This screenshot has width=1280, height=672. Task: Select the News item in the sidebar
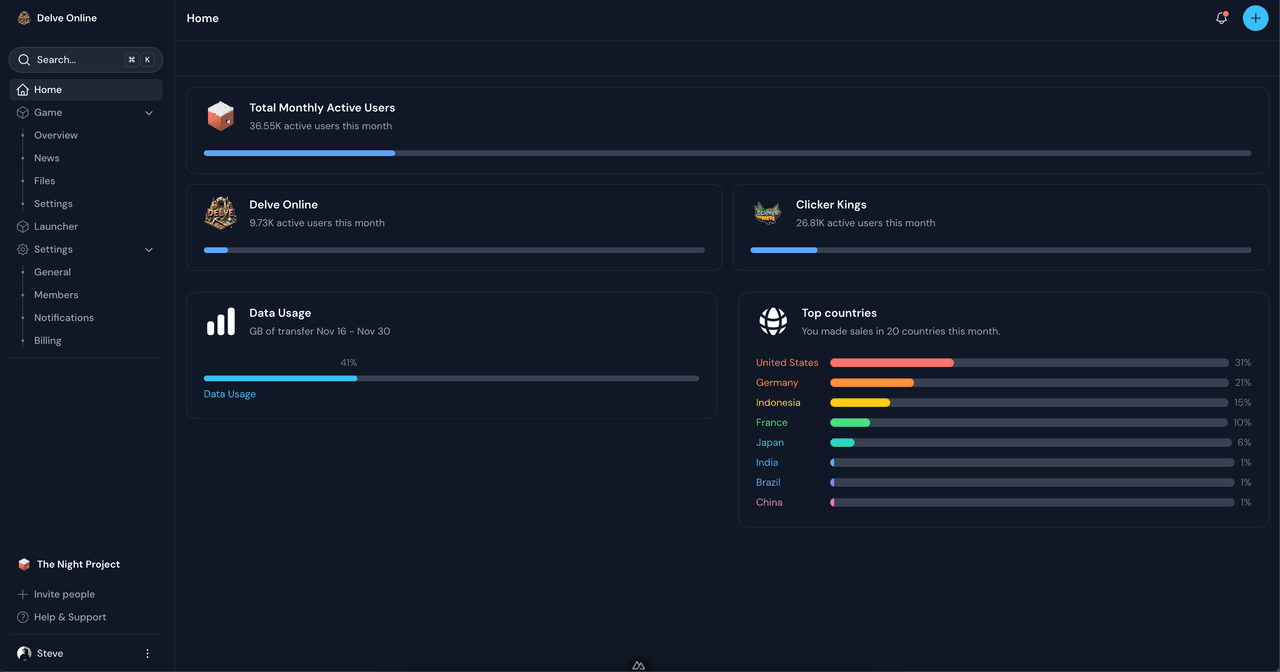tap(46, 157)
